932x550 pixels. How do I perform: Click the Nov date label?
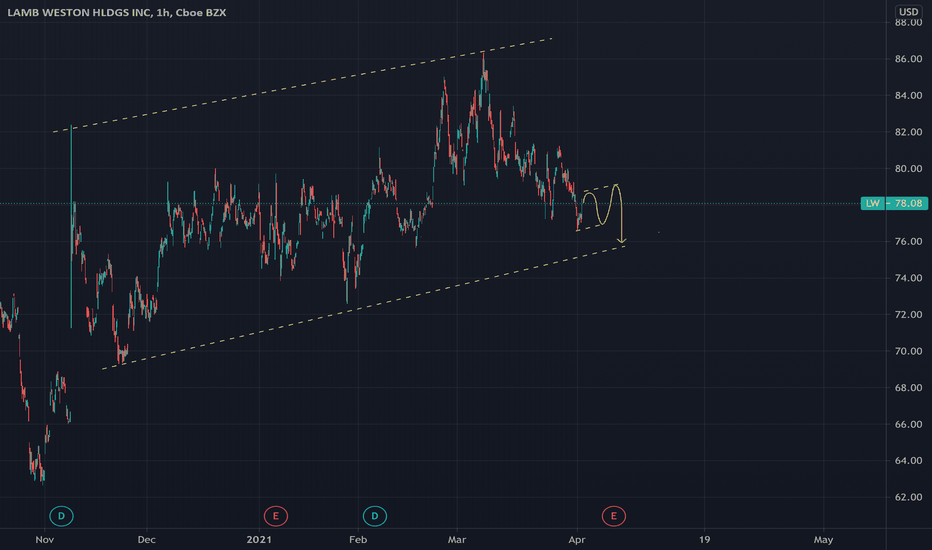pyautogui.click(x=45, y=540)
